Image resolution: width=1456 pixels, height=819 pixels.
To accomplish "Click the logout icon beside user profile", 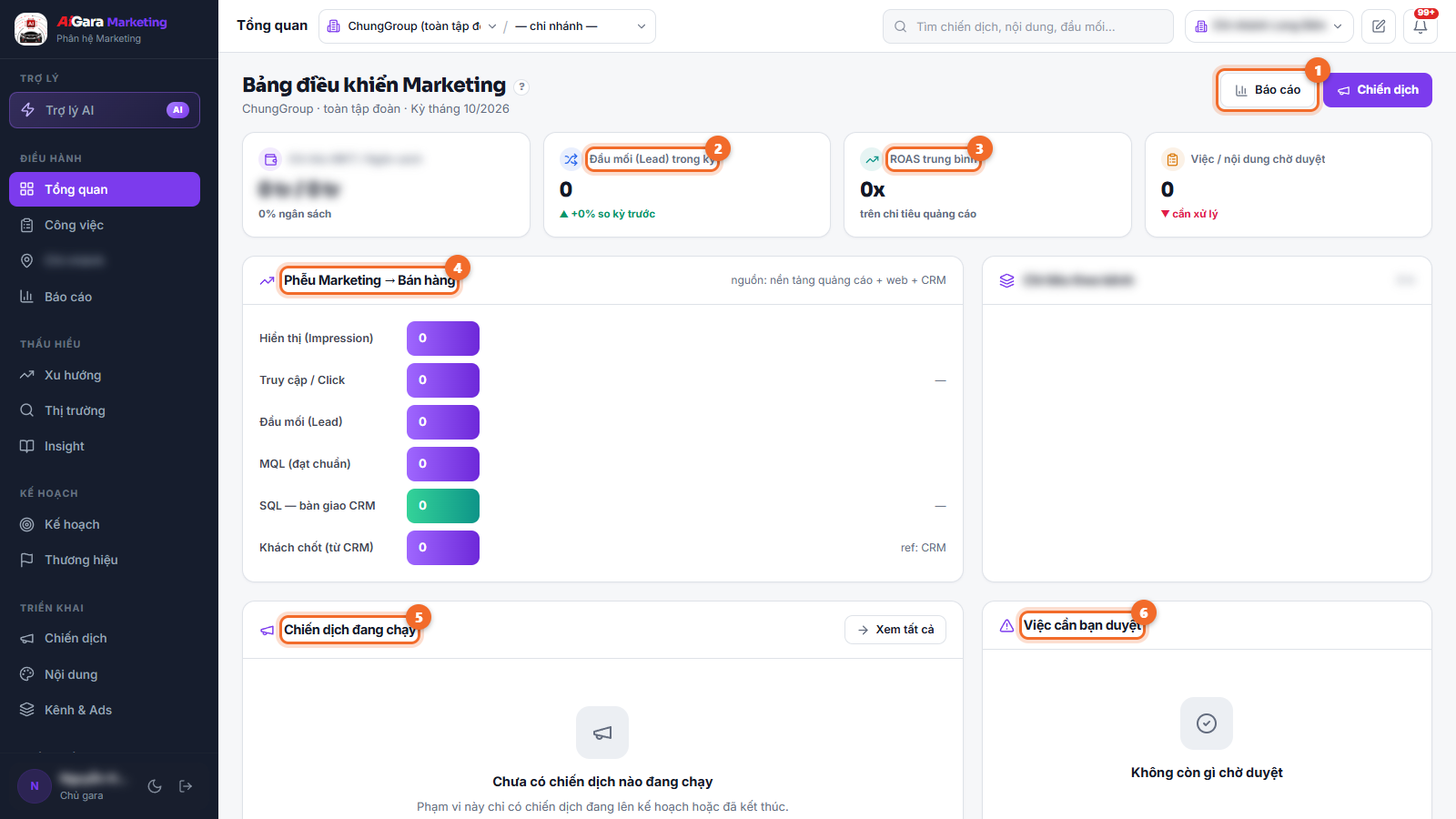I will point(186,786).
